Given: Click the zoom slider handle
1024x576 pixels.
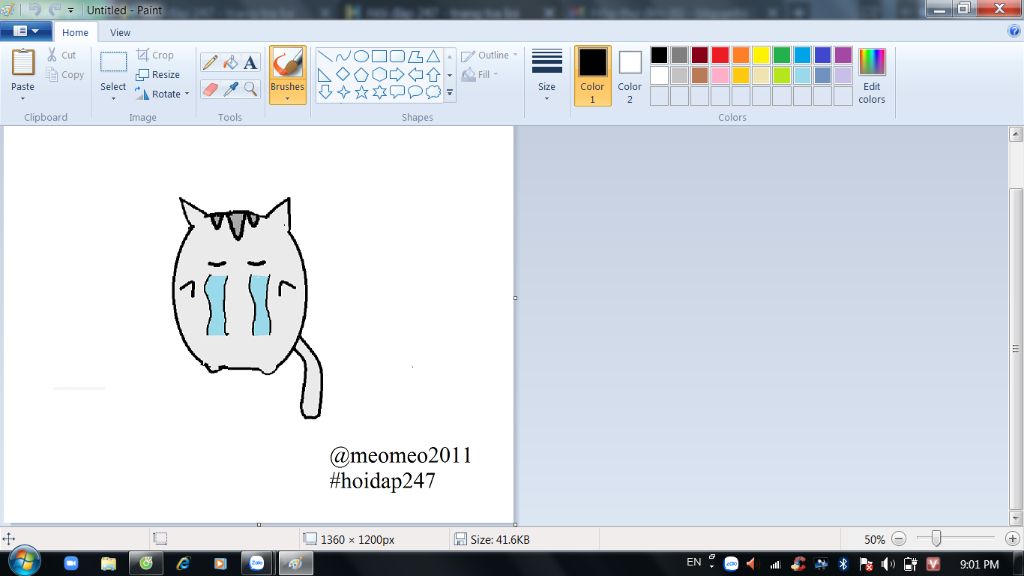Looking at the screenshot, I should click(x=936, y=538).
